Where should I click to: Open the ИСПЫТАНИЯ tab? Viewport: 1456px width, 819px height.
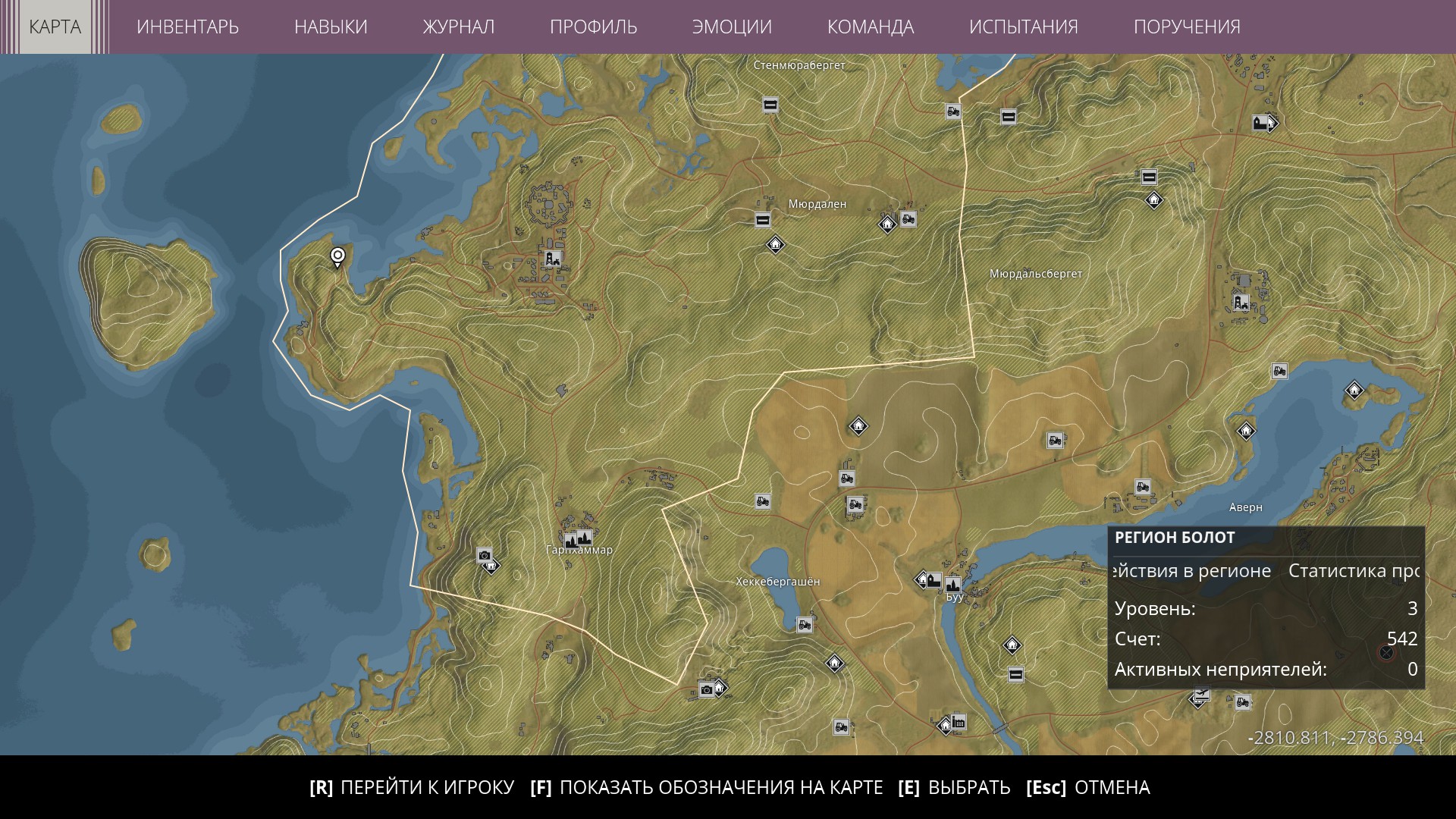tap(1024, 27)
